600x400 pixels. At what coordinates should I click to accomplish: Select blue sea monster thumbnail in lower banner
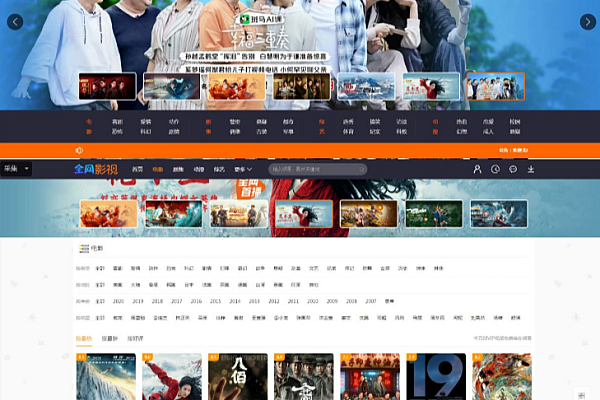point(499,214)
